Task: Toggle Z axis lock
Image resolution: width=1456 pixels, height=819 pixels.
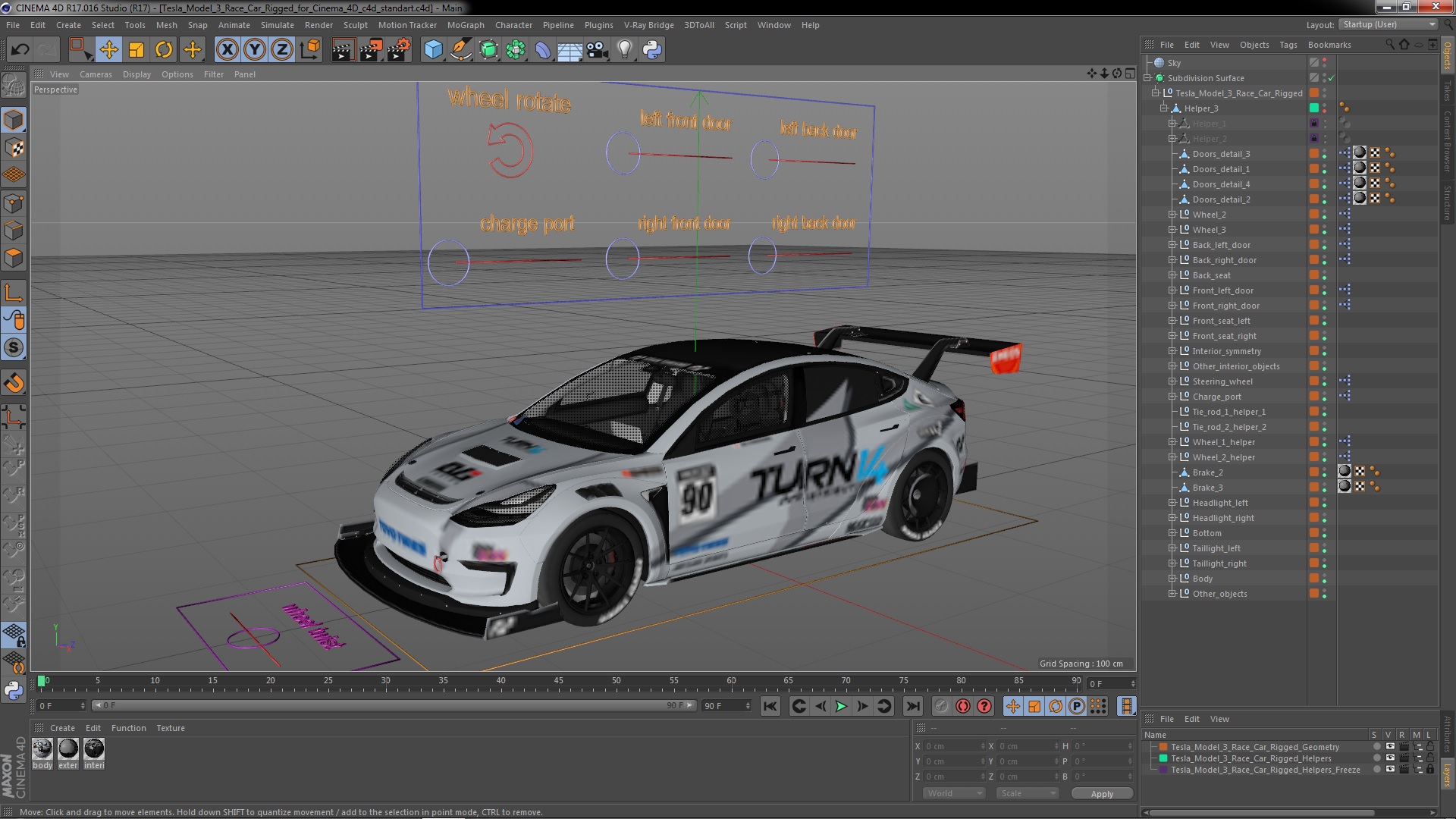Action: click(x=282, y=50)
